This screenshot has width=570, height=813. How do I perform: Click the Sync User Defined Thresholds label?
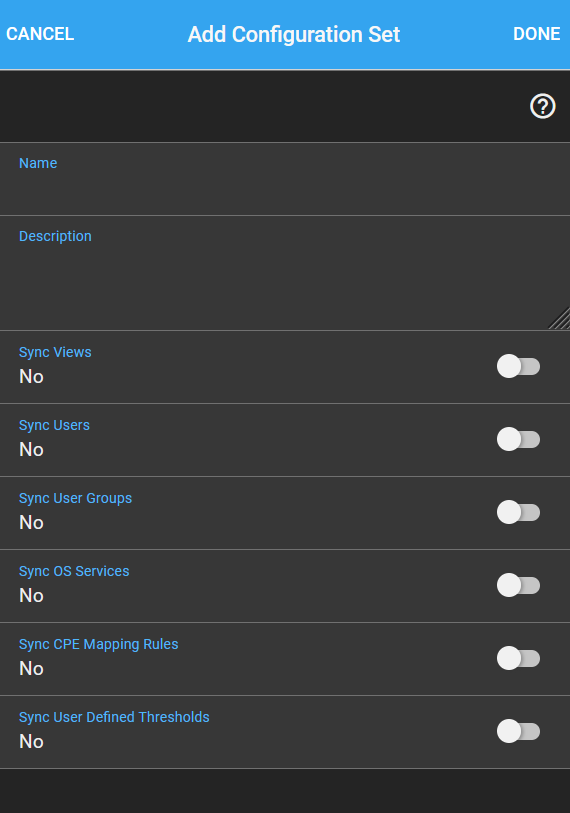tap(114, 718)
